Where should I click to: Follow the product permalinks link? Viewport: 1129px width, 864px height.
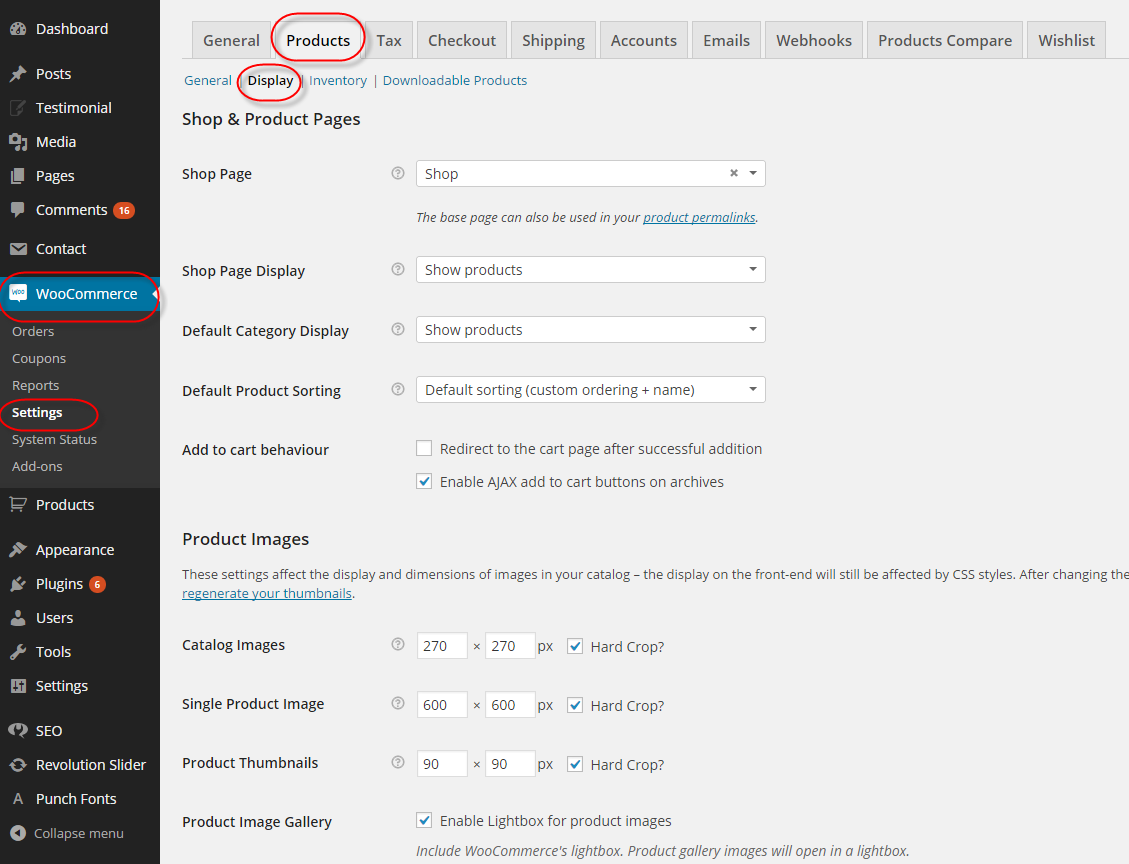click(x=699, y=217)
